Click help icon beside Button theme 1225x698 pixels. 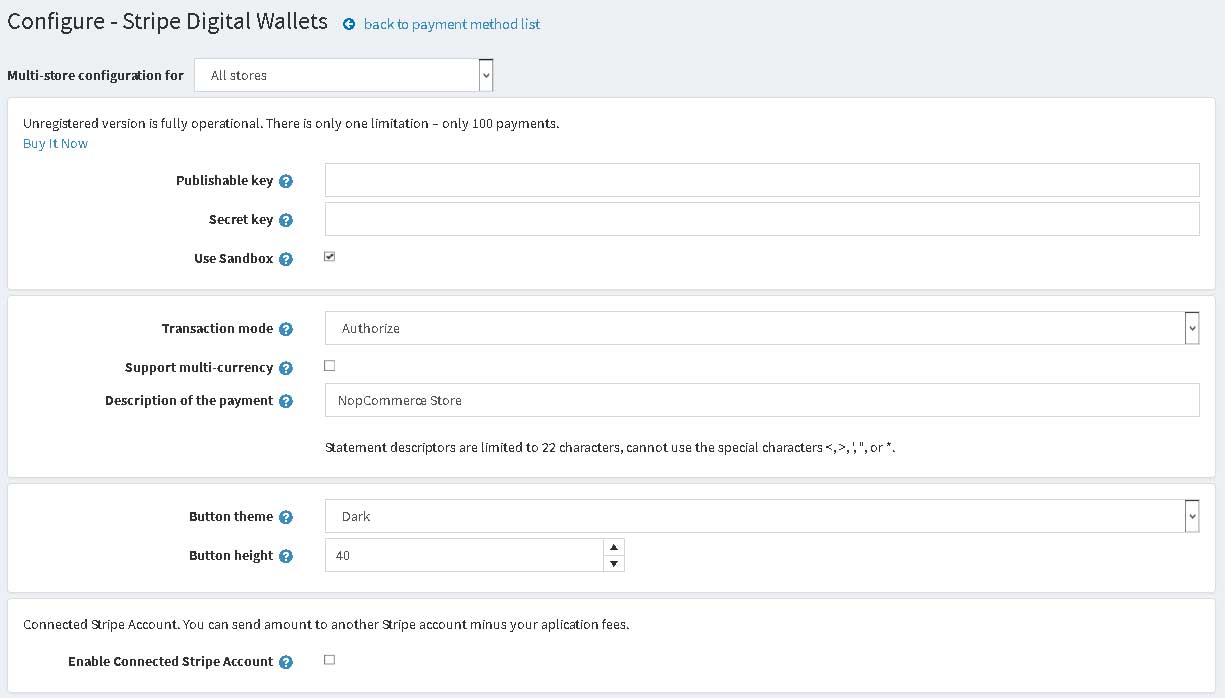(x=286, y=517)
